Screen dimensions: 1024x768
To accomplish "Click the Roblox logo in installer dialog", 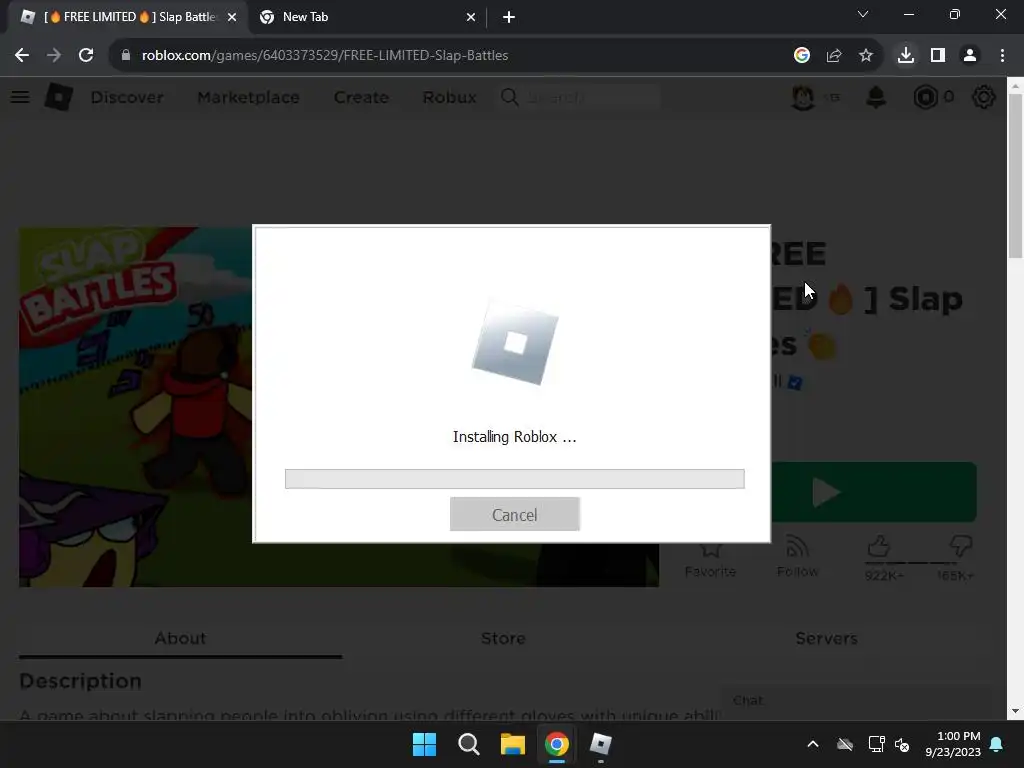I will tap(515, 342).
